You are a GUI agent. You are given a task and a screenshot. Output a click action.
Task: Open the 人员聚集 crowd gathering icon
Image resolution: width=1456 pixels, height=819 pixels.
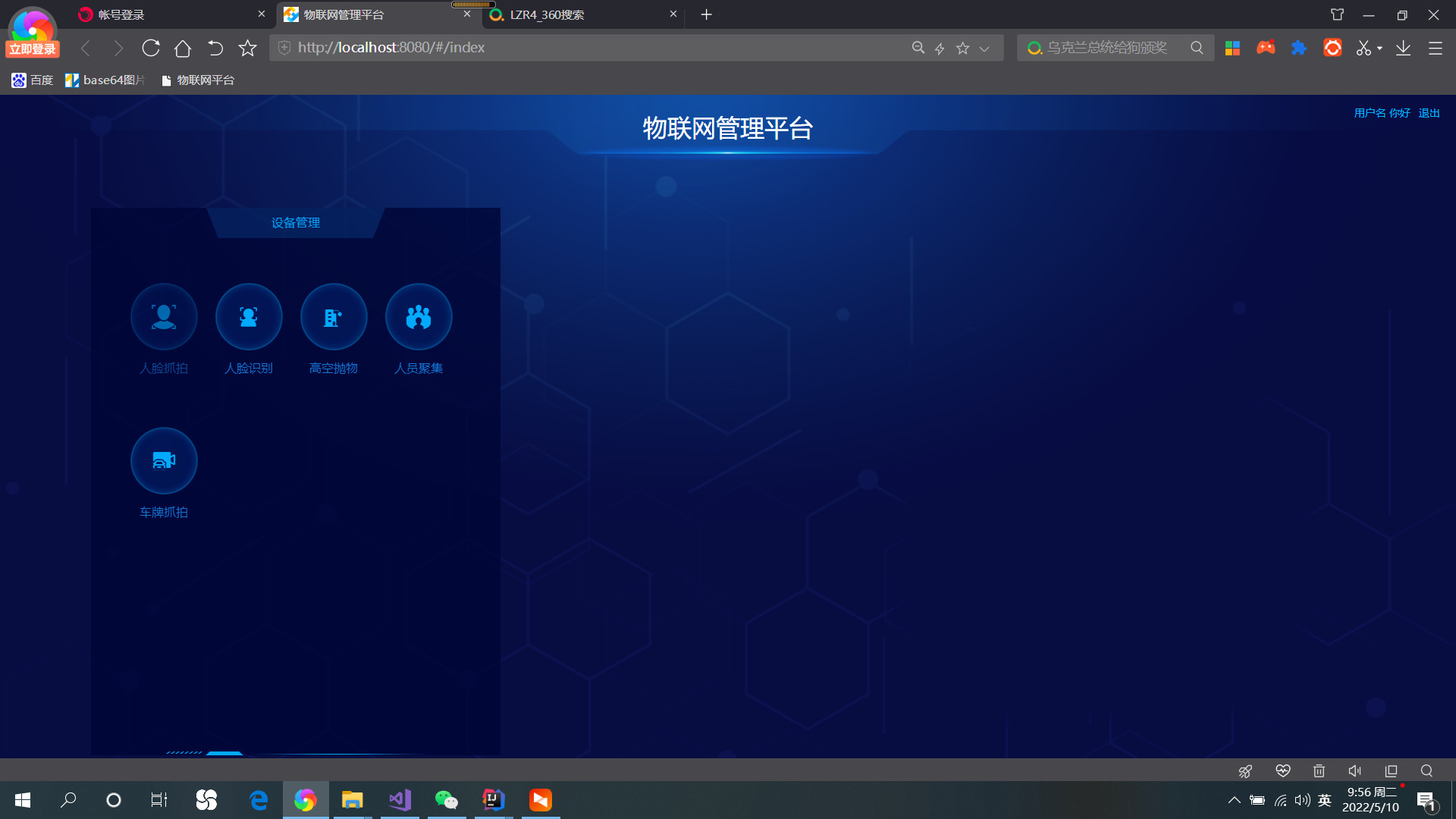click(419, 316)
